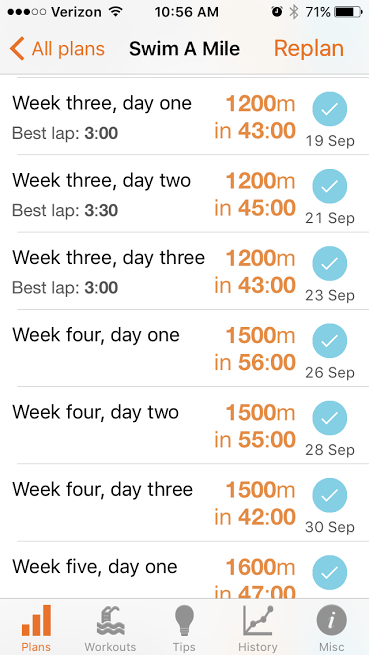Toggle the 21 Sep completed checkmark
This screenshot has height=655, width=369.
pos(330,186)
